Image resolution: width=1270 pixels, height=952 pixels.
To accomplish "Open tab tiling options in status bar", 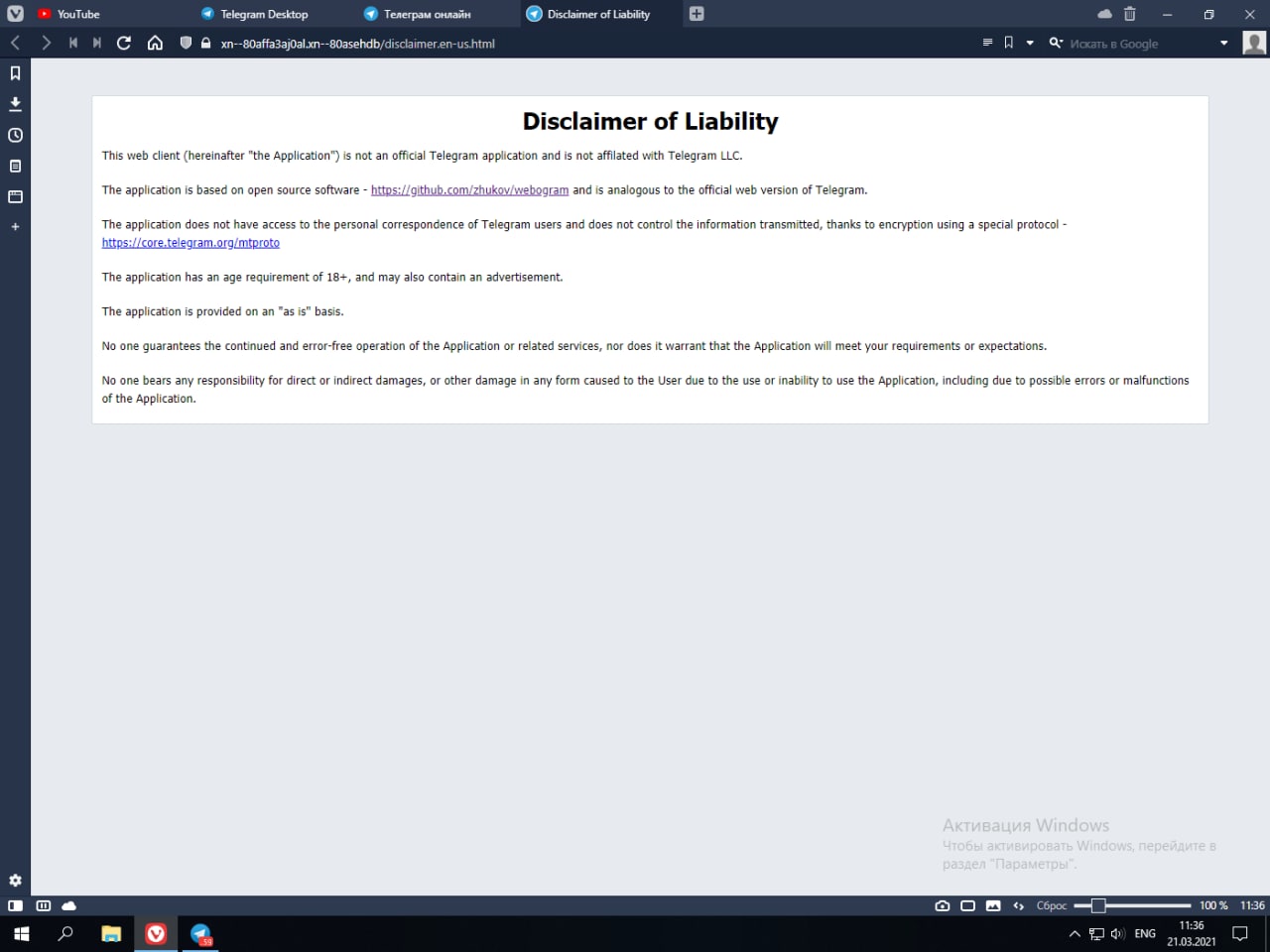I will click(43, 905).
